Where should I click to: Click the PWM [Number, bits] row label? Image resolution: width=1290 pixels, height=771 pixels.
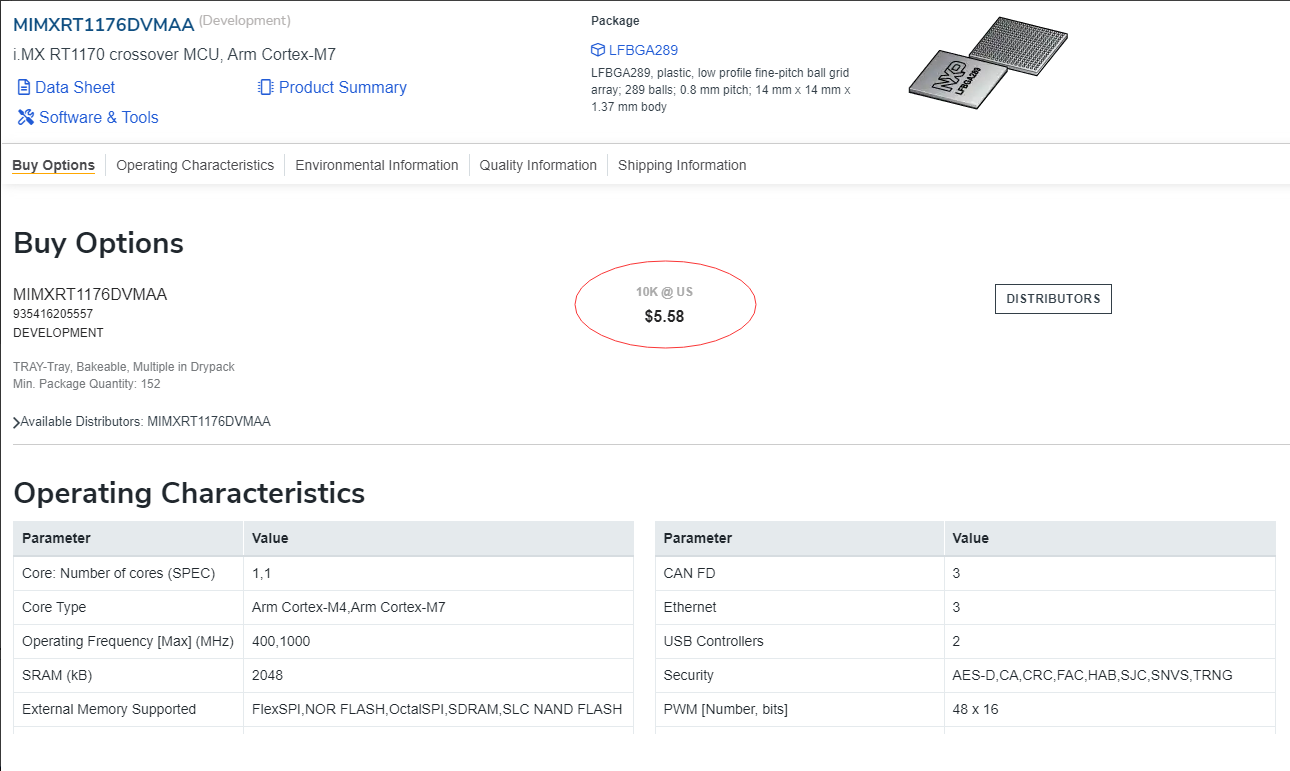[726, 709]
